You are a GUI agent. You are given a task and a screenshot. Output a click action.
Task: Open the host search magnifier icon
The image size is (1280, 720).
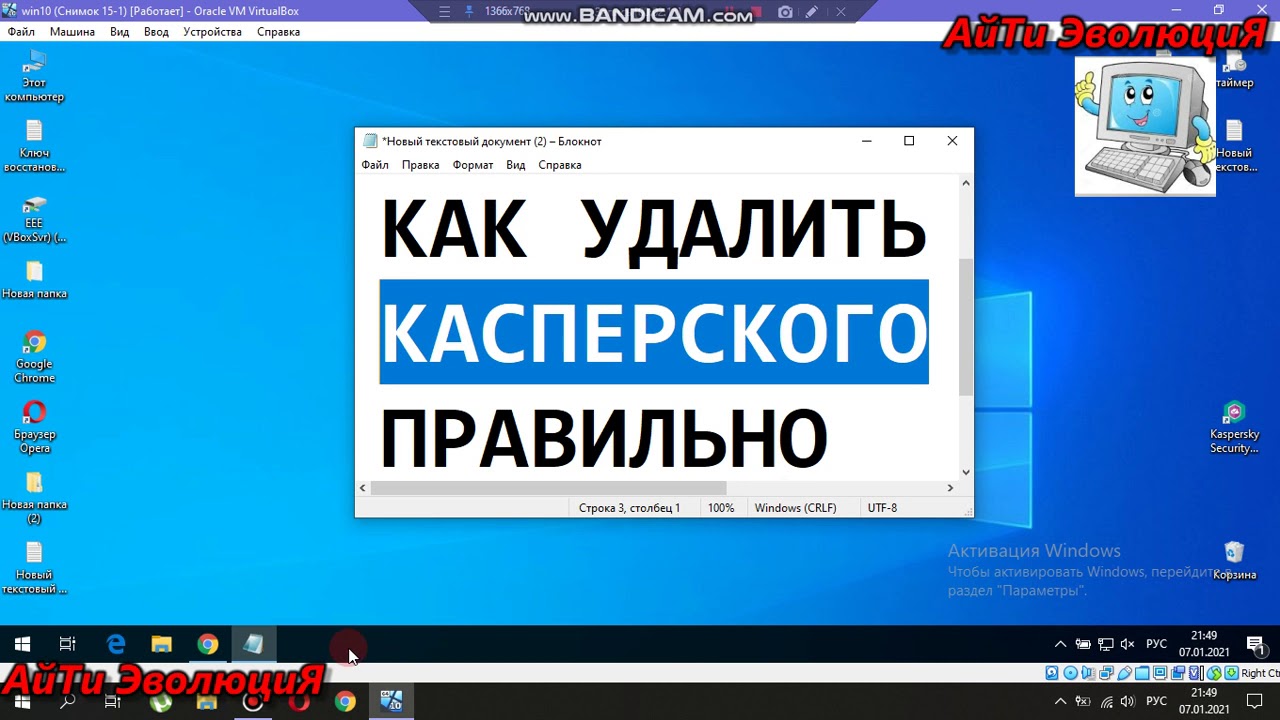pos(67,702)
